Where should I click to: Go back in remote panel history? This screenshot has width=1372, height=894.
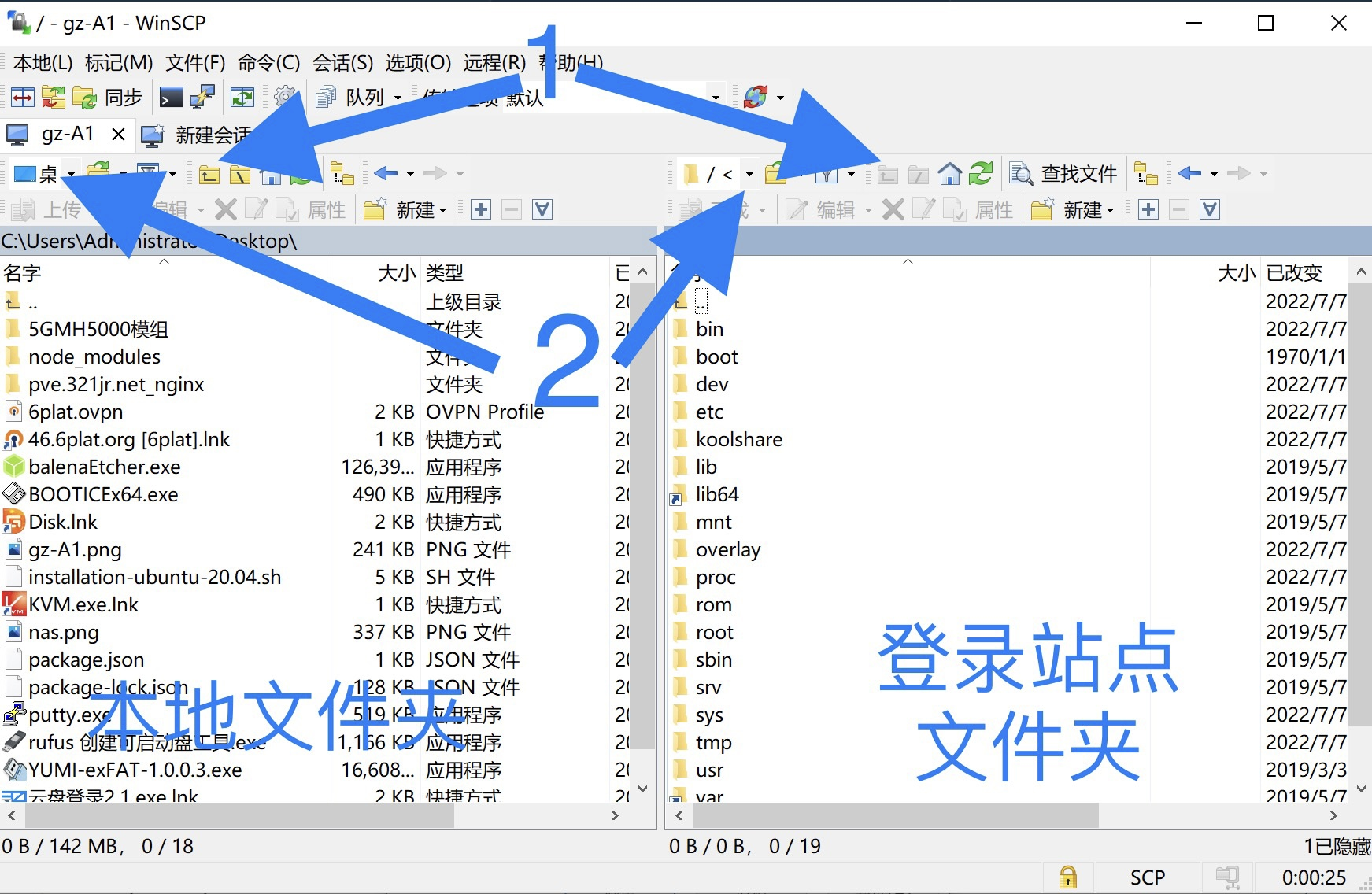(1190, 173)
